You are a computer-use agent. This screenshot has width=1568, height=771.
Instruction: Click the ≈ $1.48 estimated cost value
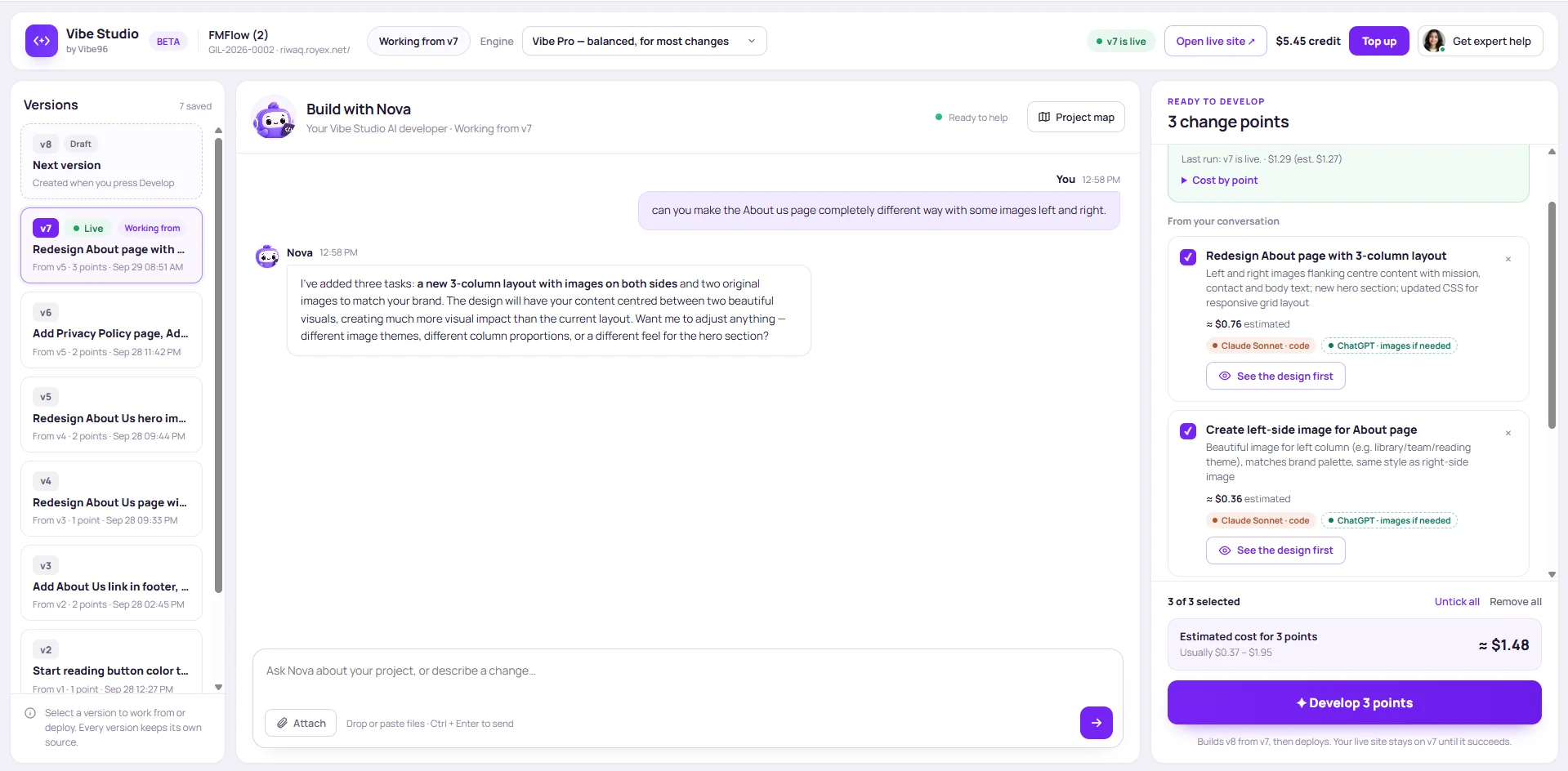click(1503, 644)
